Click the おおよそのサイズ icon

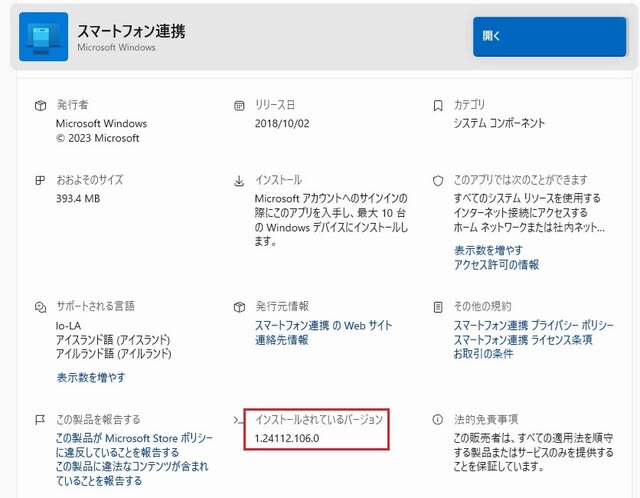point(40,180)
